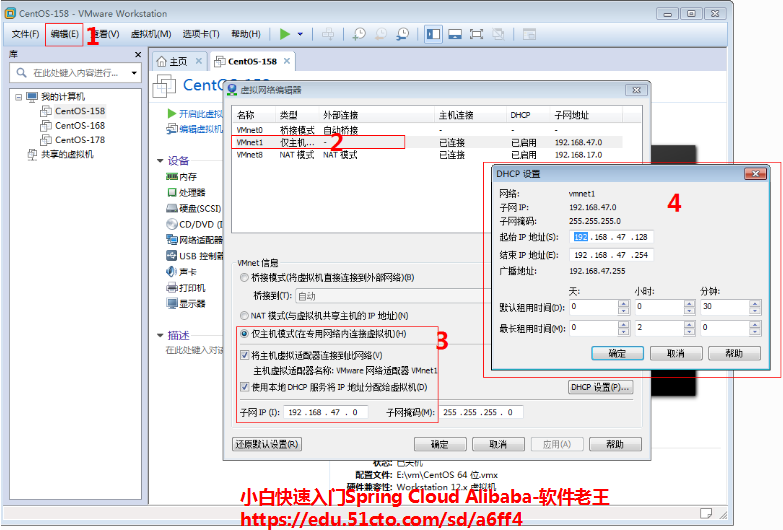Click the 子网掩码 input field
Screen dimensions: 783x530
coord(481,412)
